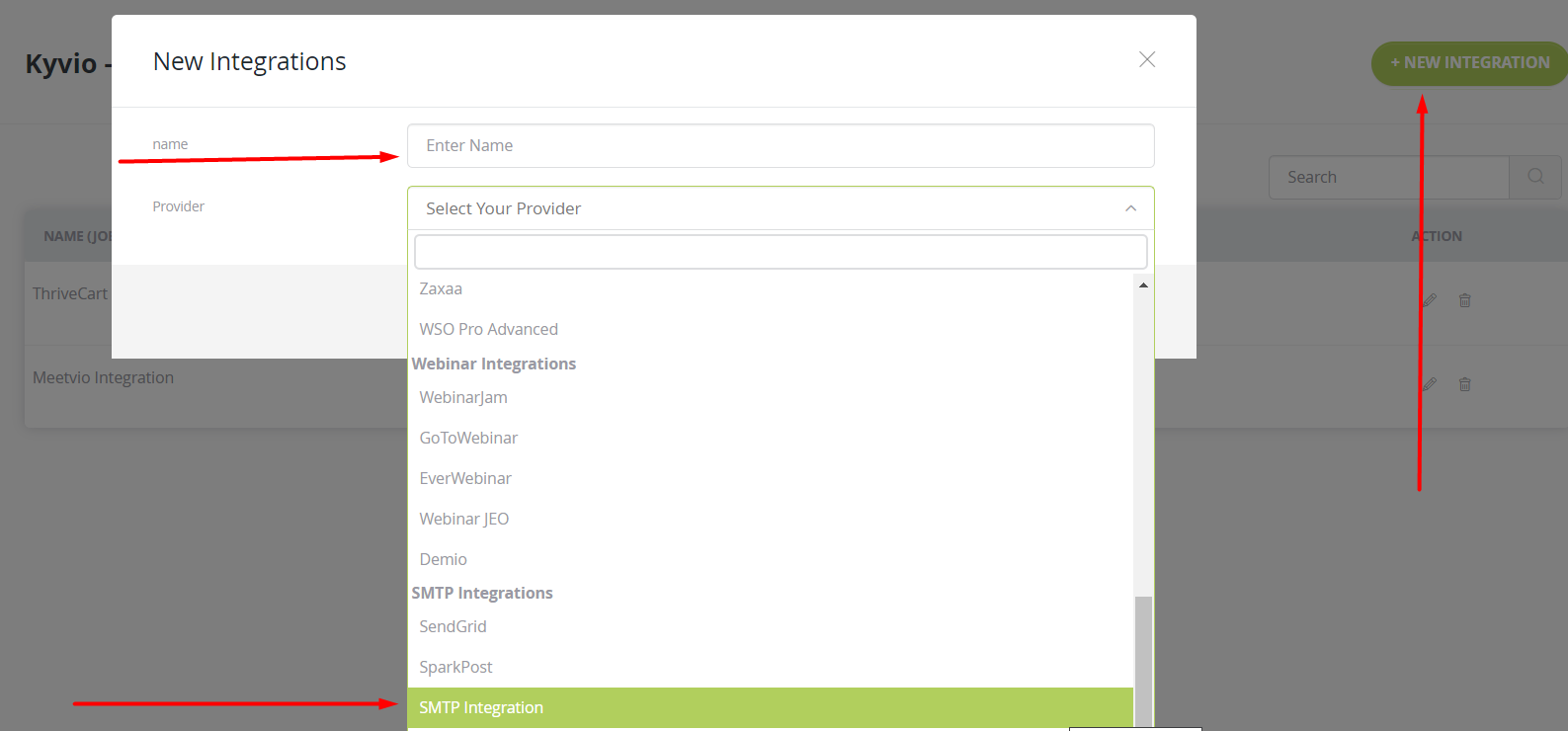Edit the ThriveCart integration pencil icon
1568x731 pixels.
[1430, 300]
